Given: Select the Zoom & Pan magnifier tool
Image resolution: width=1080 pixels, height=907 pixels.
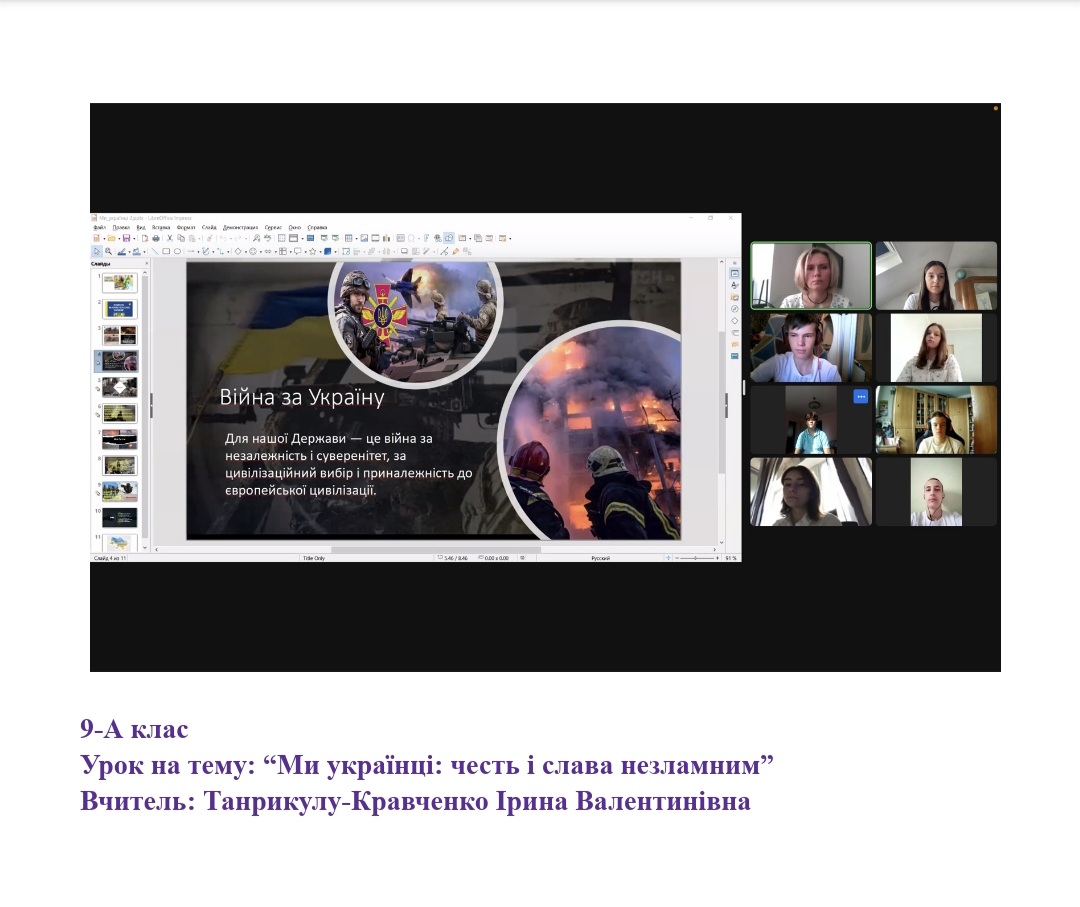Looking at the screenshot, I should pyautogui.click(x=108, y=252).
